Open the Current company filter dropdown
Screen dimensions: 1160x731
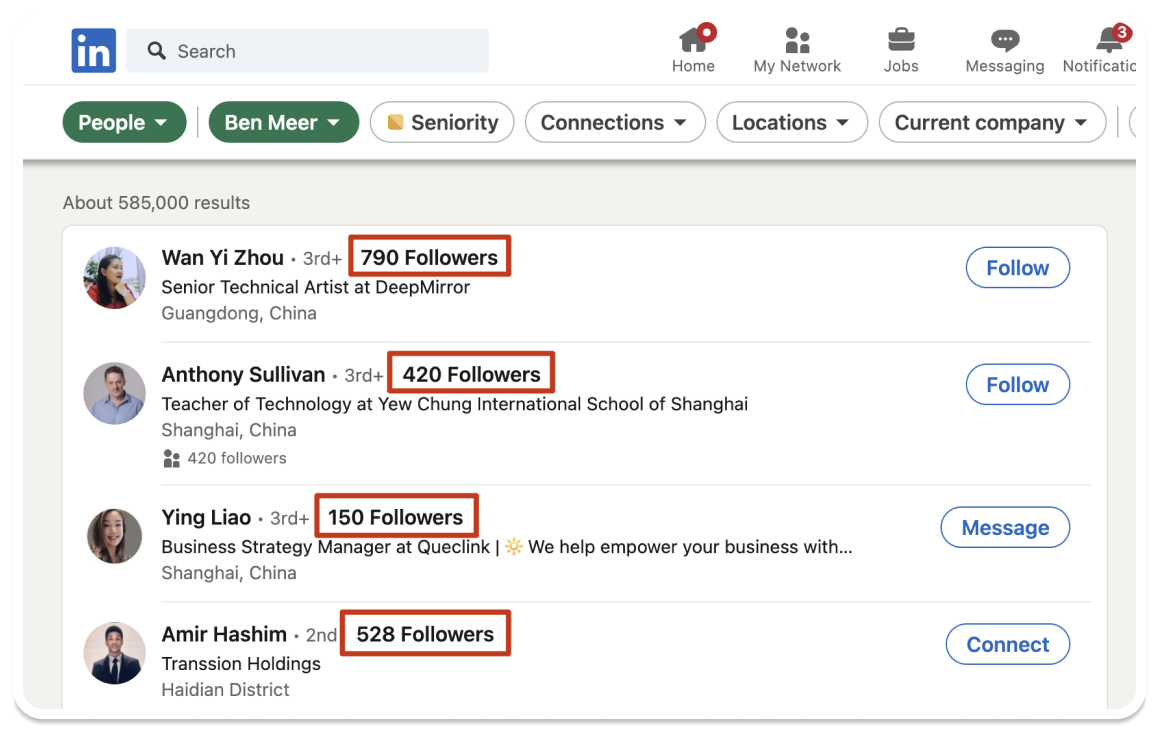(x=991, y=123)
